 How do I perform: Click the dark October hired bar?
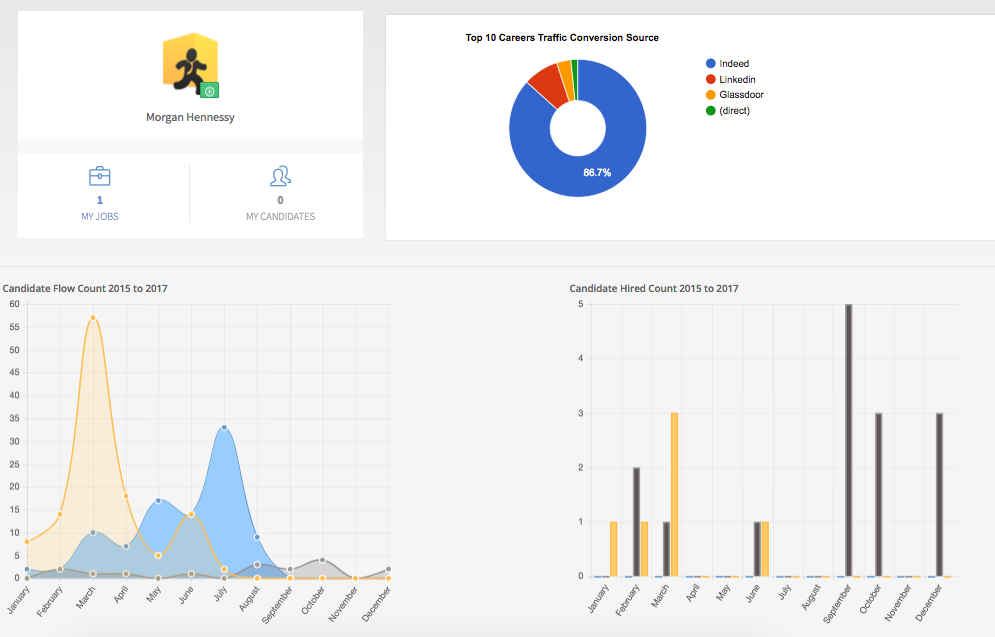[x=878, y=495]
